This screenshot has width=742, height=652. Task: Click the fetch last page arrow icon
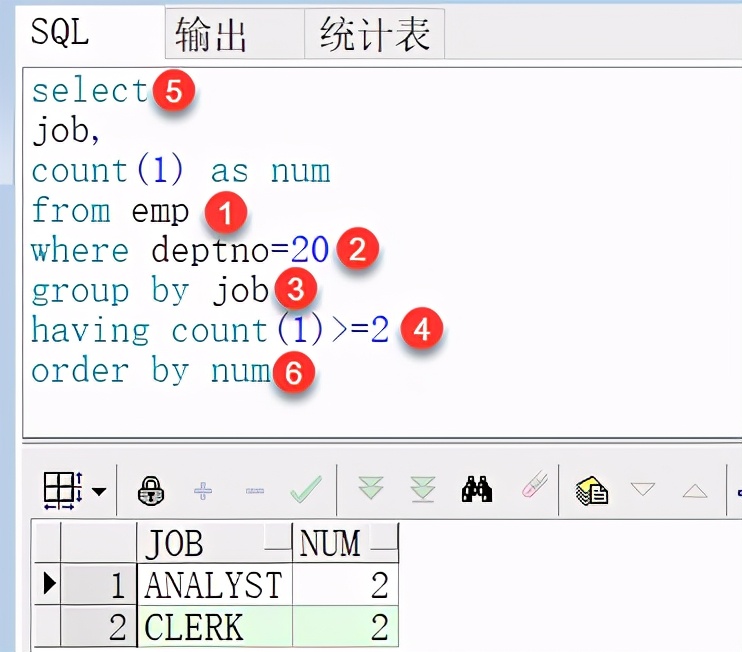tap(423, 489)
